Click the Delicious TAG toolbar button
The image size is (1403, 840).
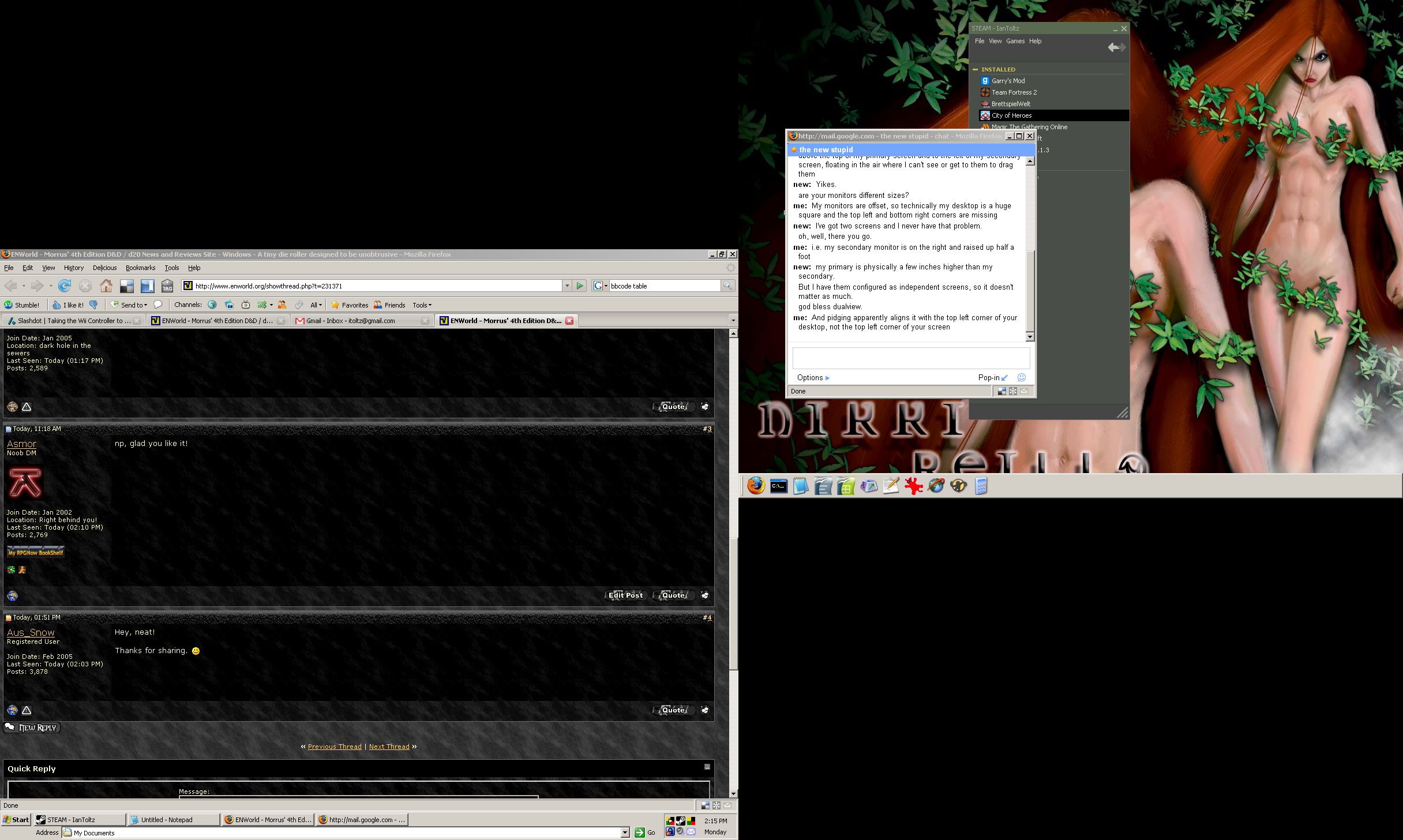(x=167, y=286)
